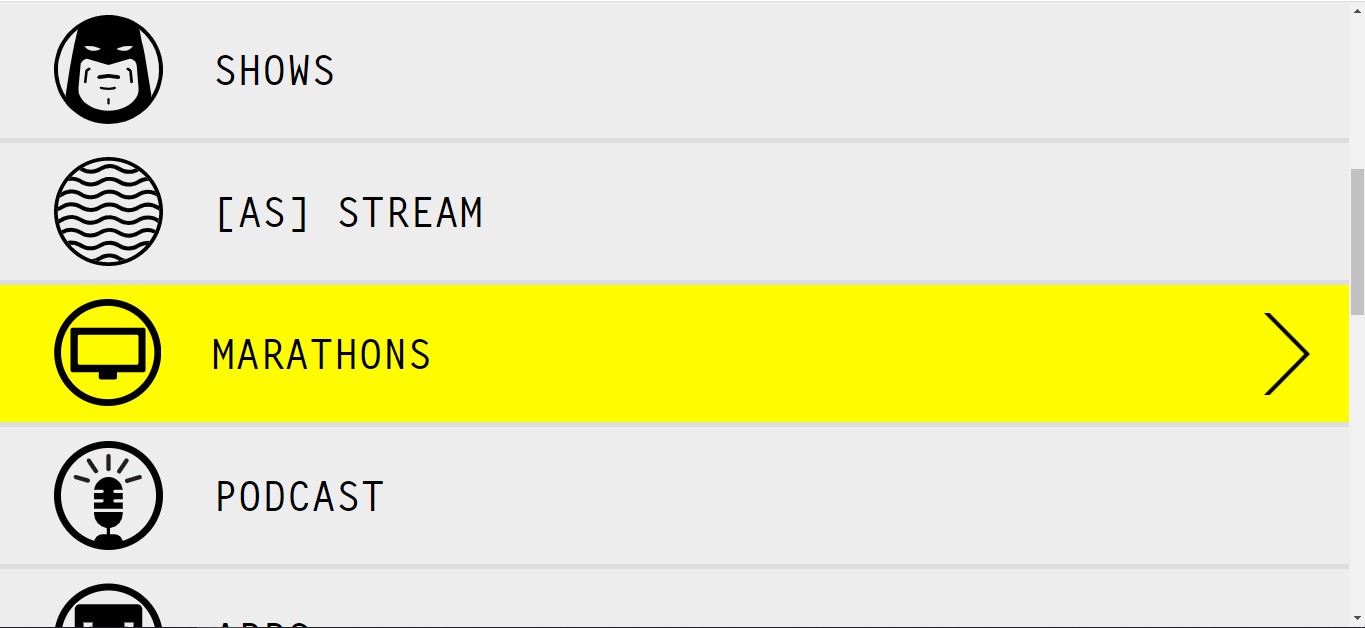Open the microphone Podcast icon
Image resolution: width=1365 pixels, height=628 pixels.
pos(108,495)
